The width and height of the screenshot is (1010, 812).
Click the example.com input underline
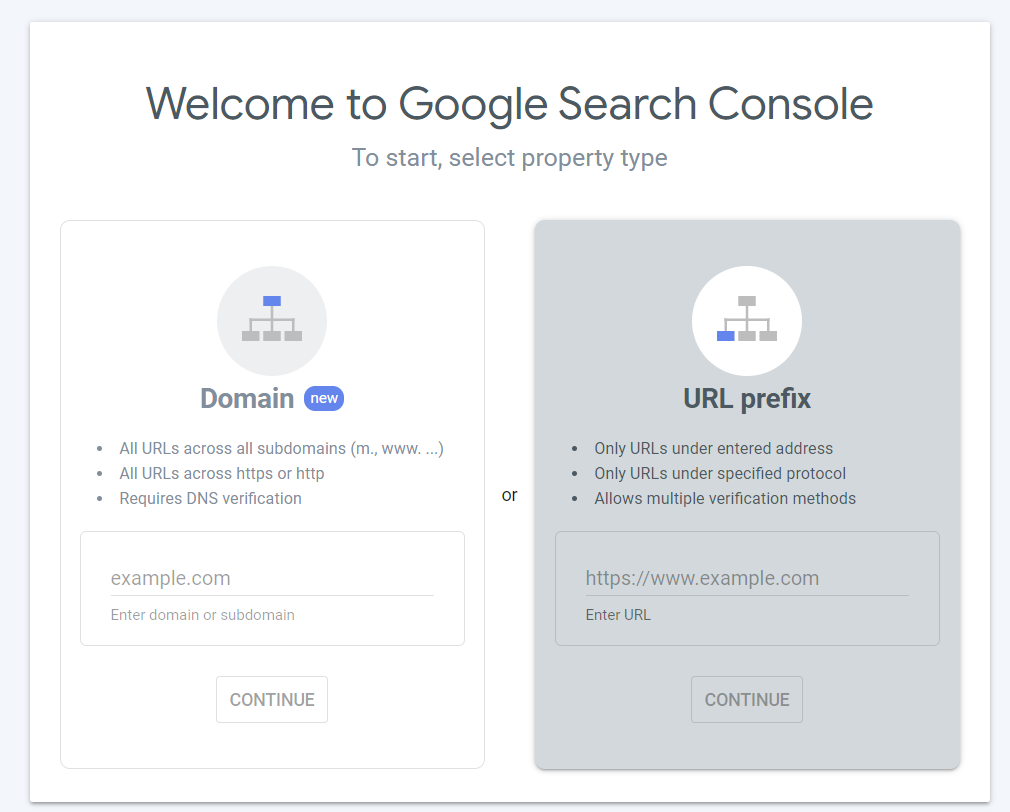coord(272,592)
